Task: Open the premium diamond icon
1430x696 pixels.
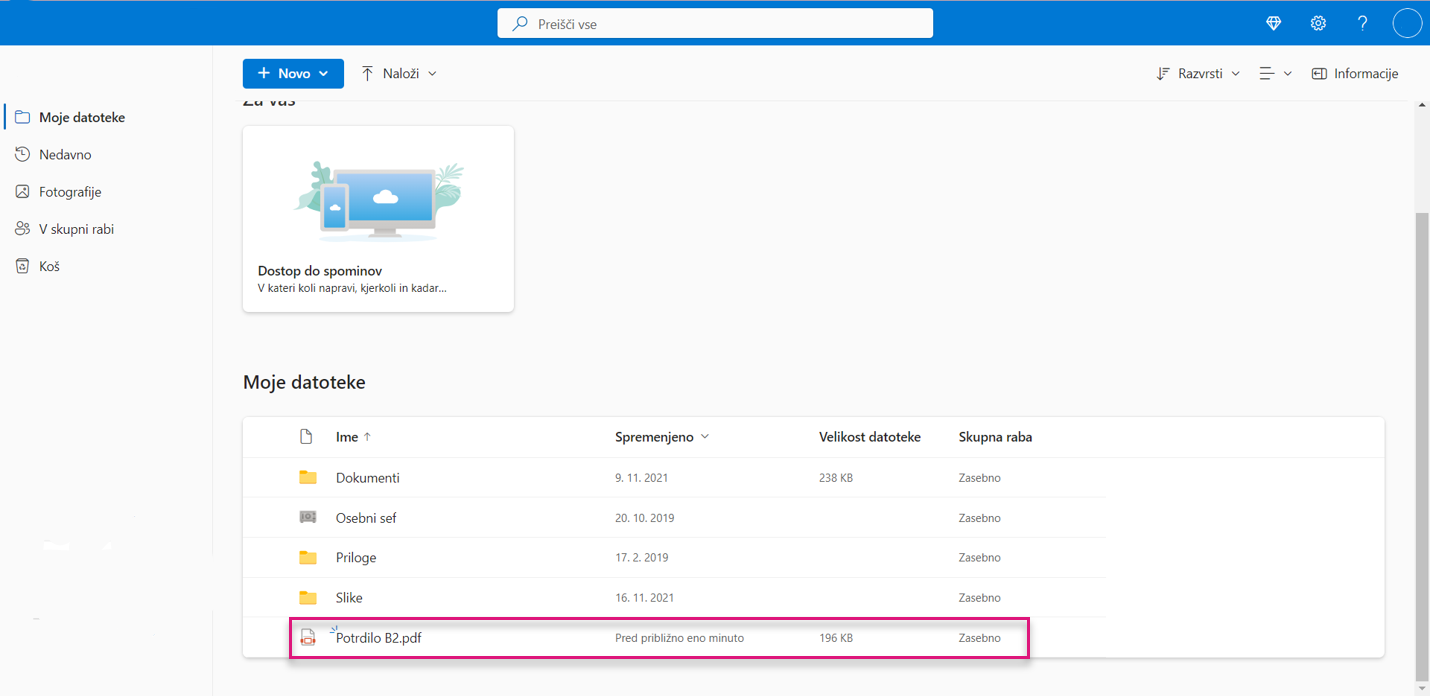Action: click(x=1273, y=23)
